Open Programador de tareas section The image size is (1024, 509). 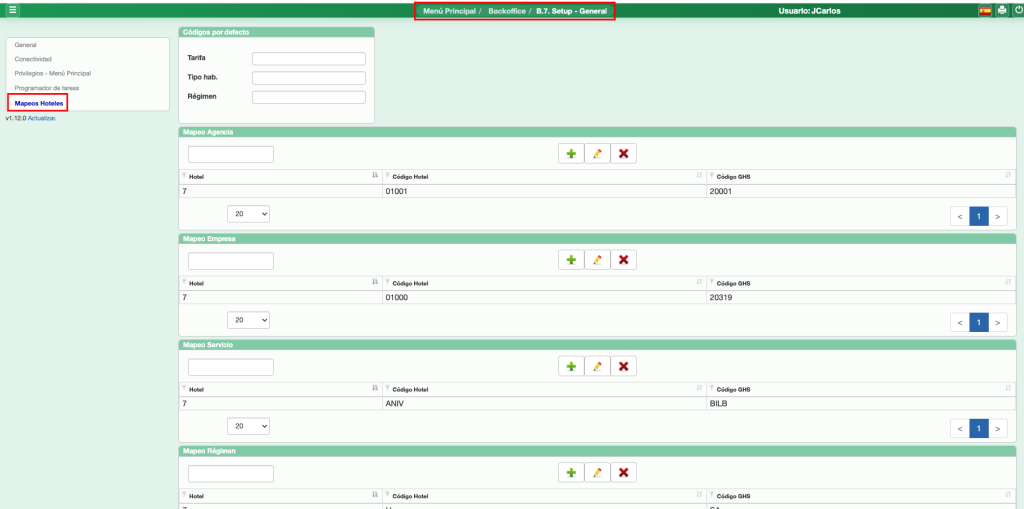coord(47,88)
